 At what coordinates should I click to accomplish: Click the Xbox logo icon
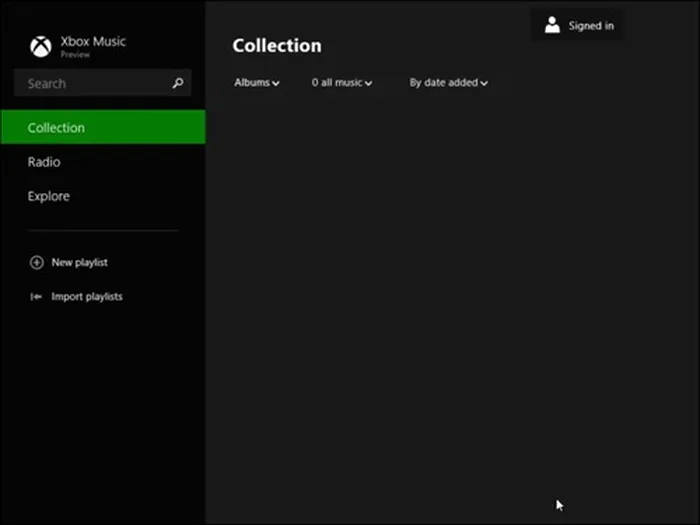41,46
